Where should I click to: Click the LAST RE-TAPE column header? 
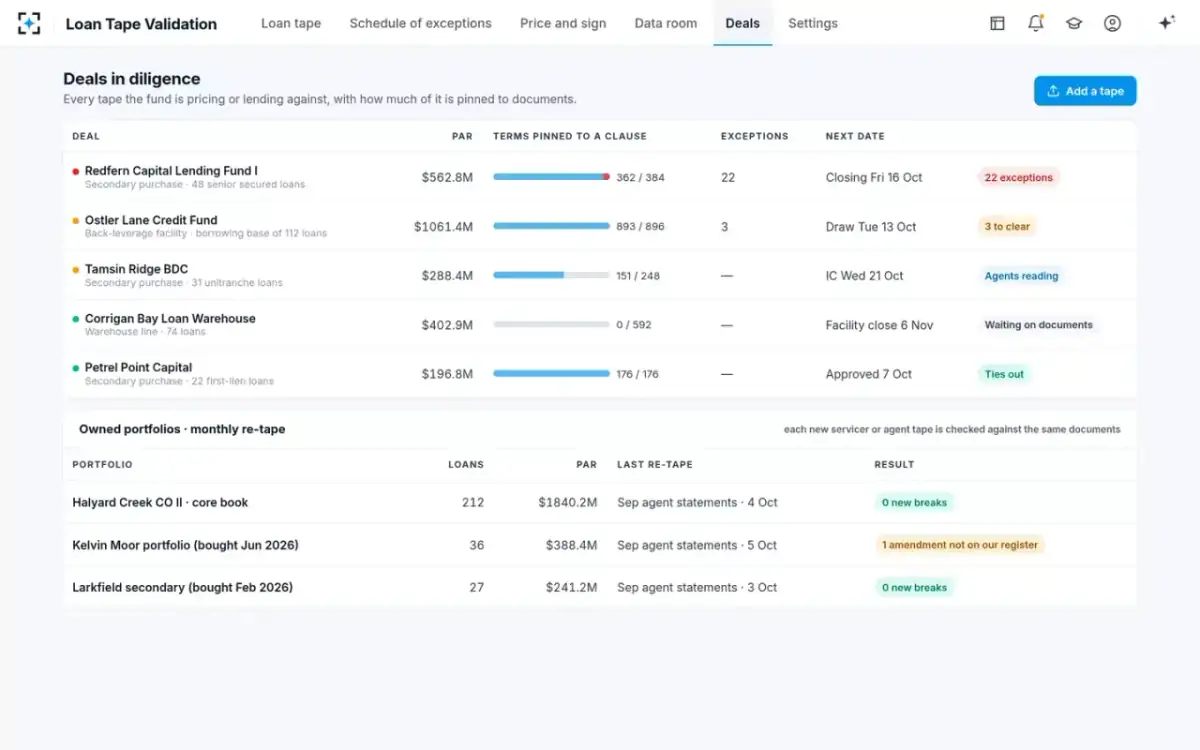click(655, 464)
